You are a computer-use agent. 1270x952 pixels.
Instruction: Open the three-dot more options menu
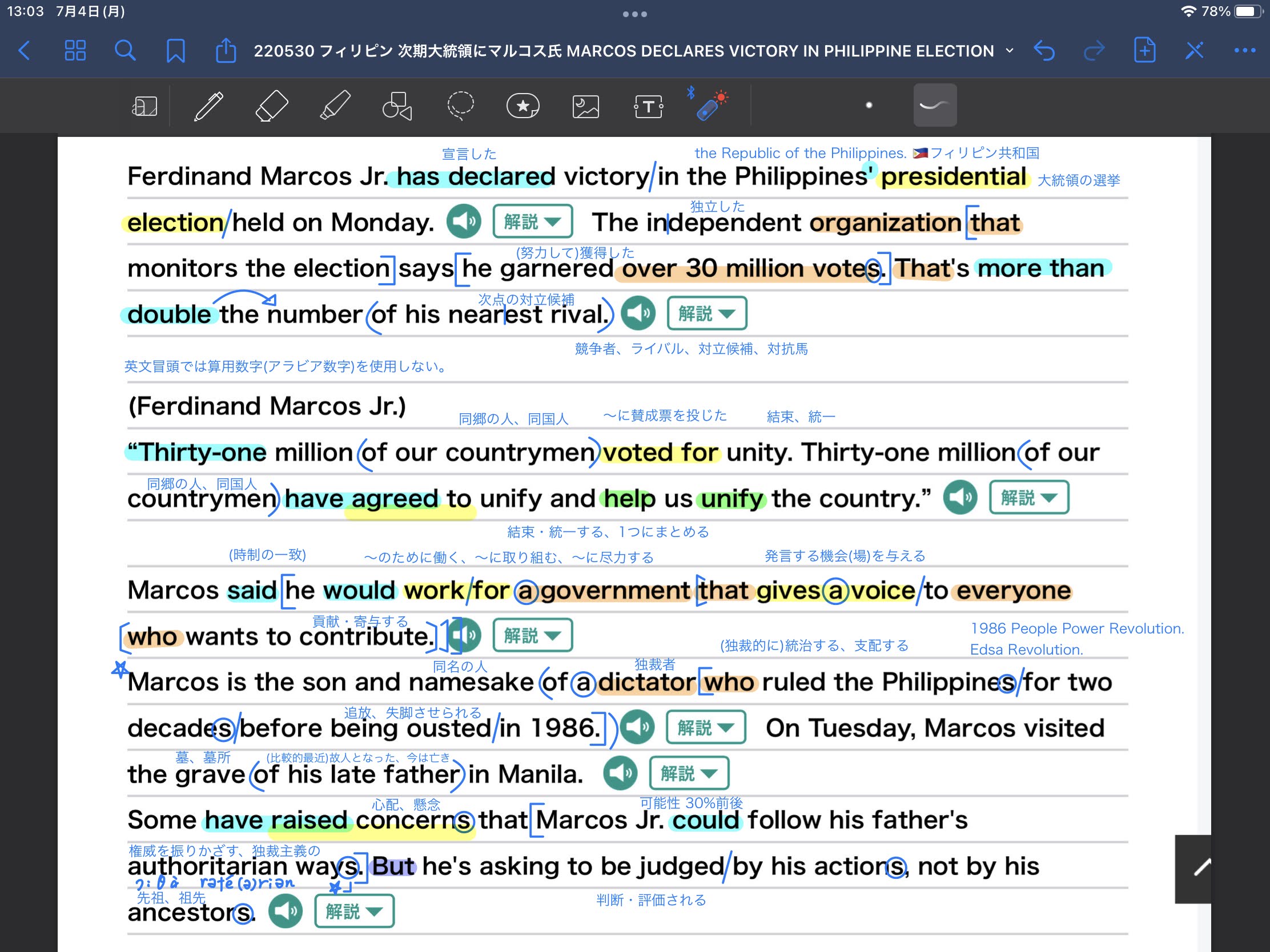tap(1244, 50)
